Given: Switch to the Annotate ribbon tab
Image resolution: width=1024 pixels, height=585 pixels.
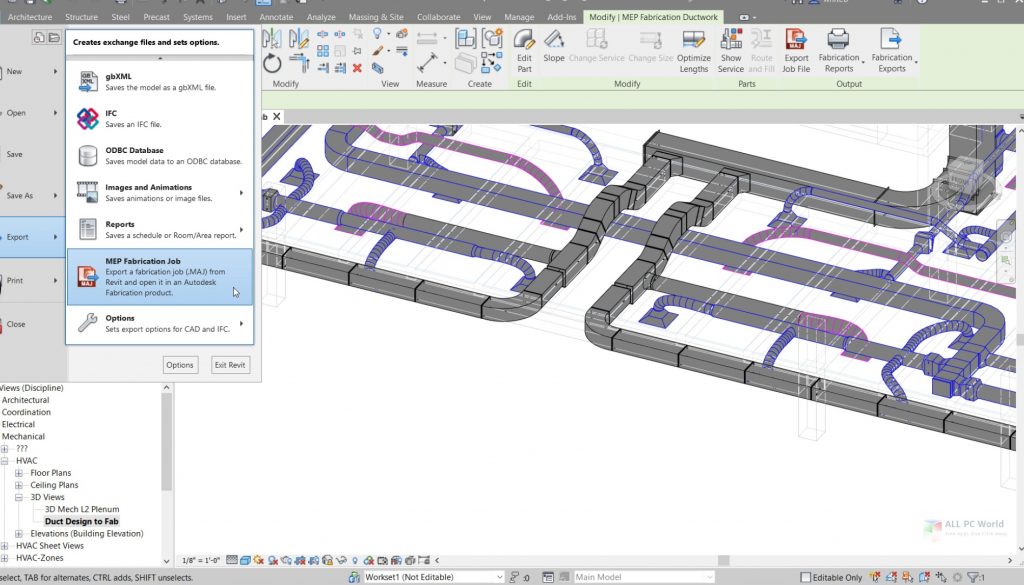Looking at the screenshot, I should [274, 17].
